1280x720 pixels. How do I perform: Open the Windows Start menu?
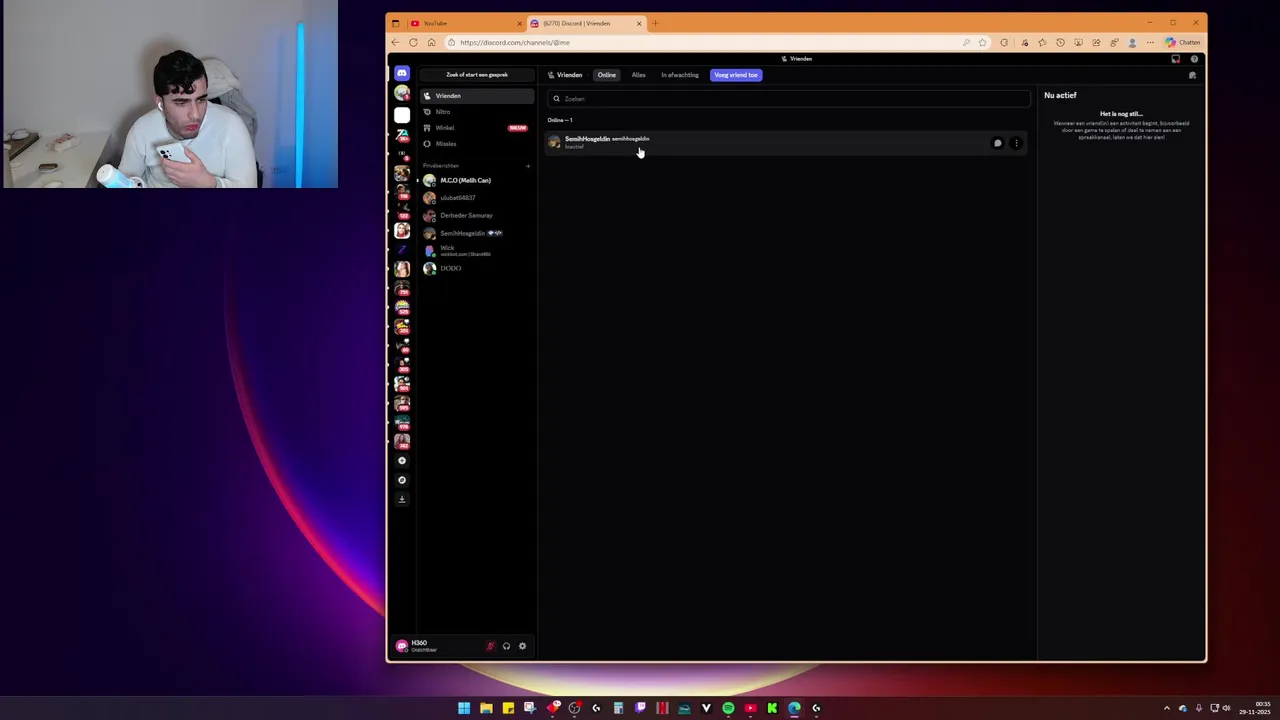[x=464, y=708]
